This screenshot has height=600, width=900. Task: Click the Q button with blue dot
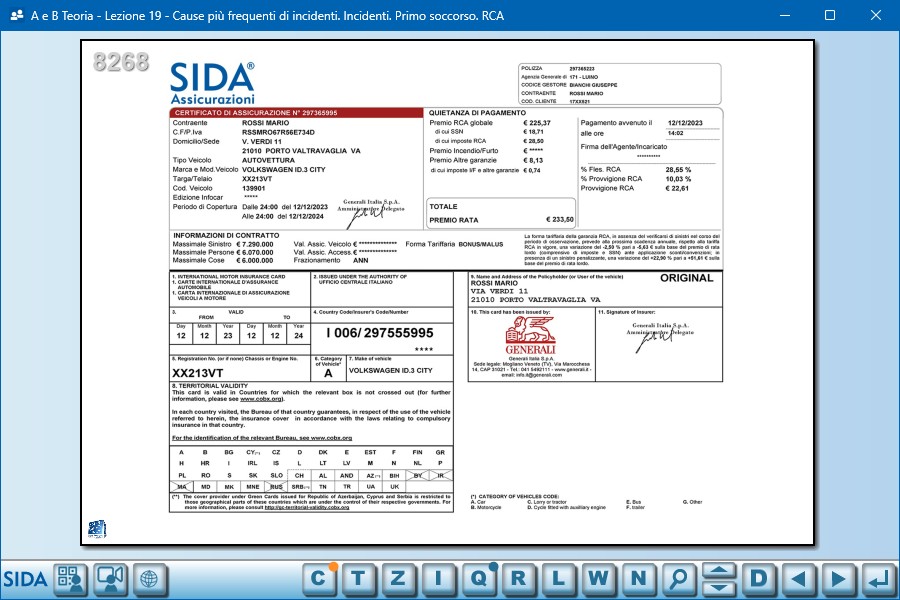(x=479, y=578)
